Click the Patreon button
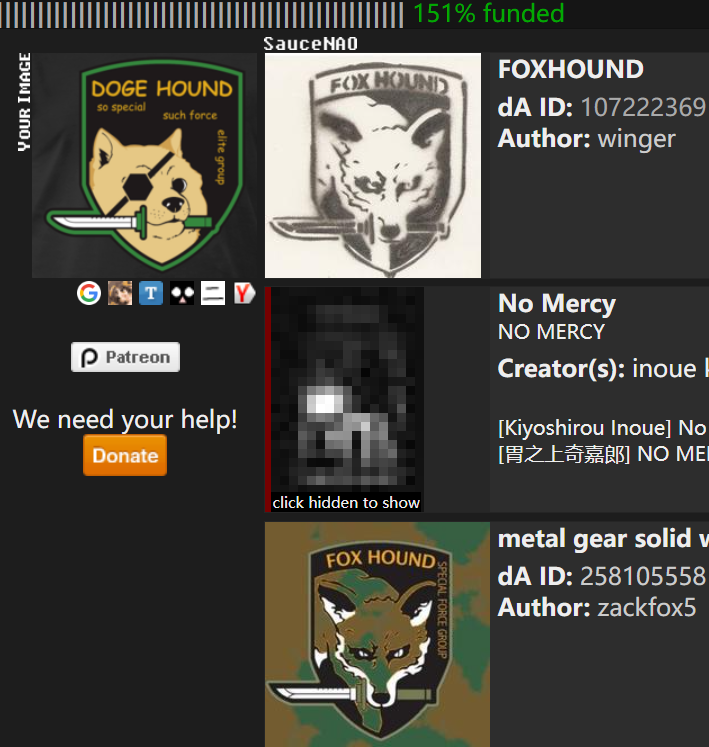The height and width of the screenshot is (747, 709). pos(125,357)
